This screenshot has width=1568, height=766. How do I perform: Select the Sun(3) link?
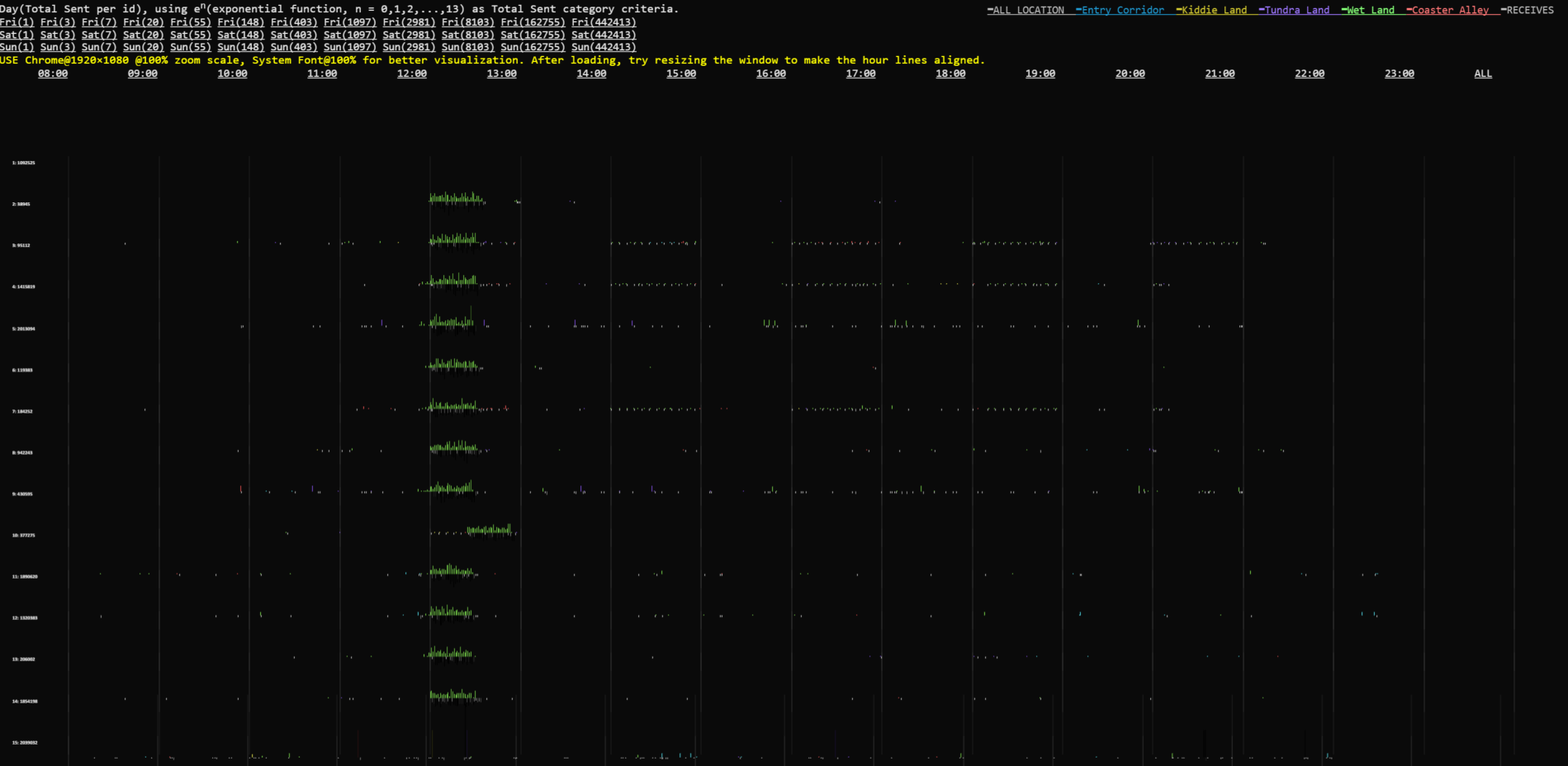(58, 47)
